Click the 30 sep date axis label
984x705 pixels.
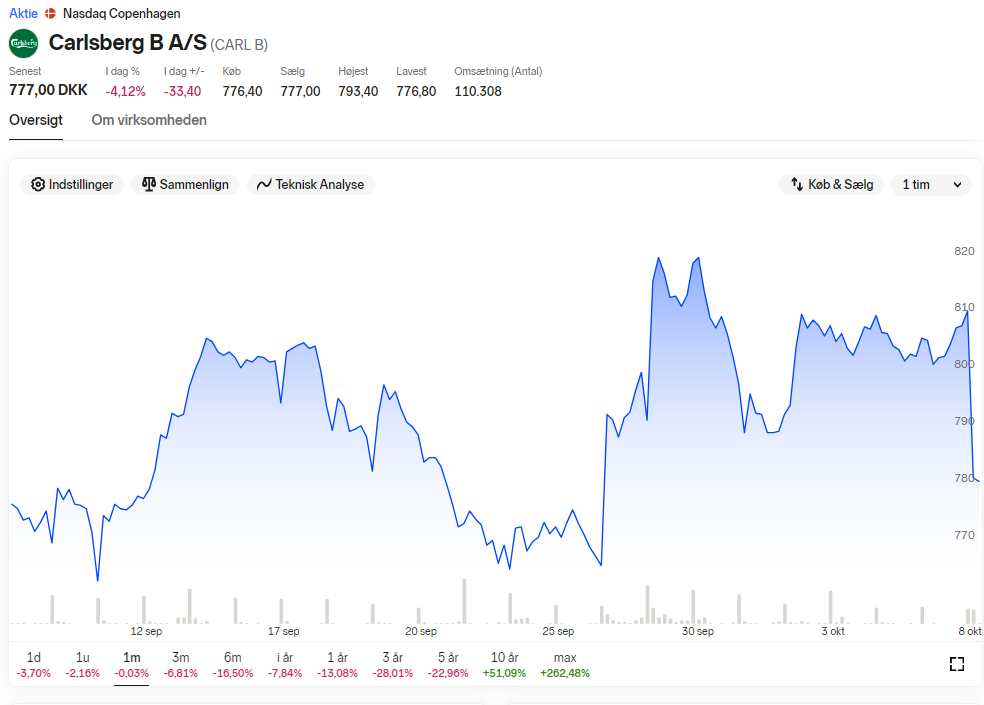click(x=698, y=631)
